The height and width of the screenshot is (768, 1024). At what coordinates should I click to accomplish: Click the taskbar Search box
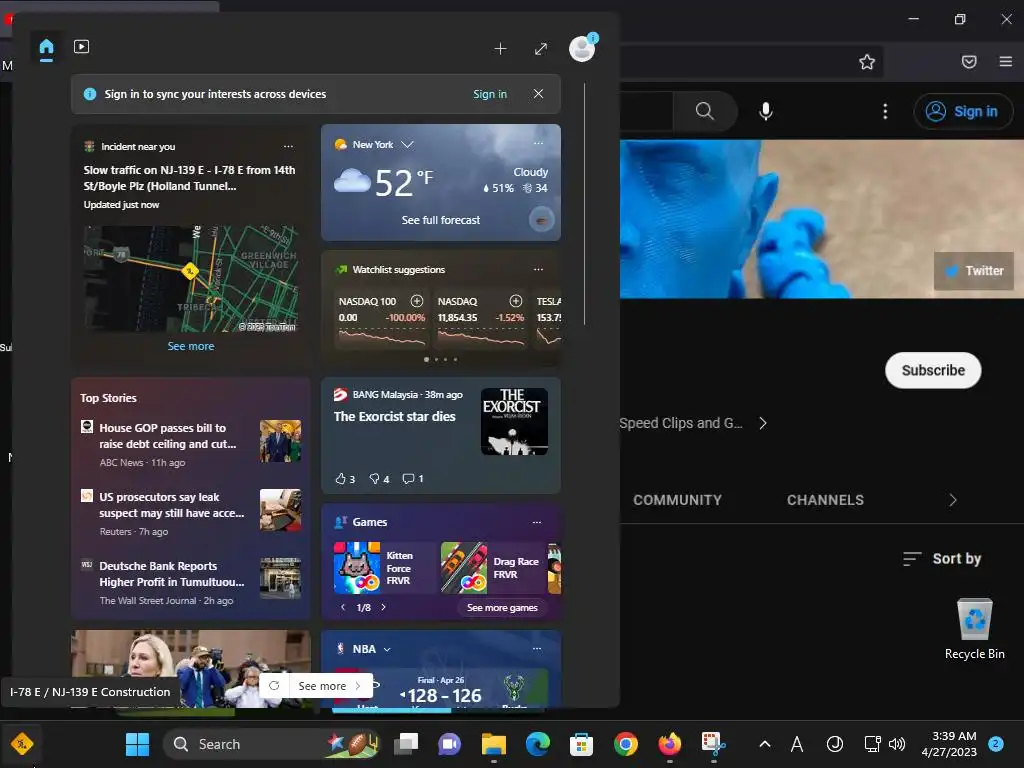[271, 744]
